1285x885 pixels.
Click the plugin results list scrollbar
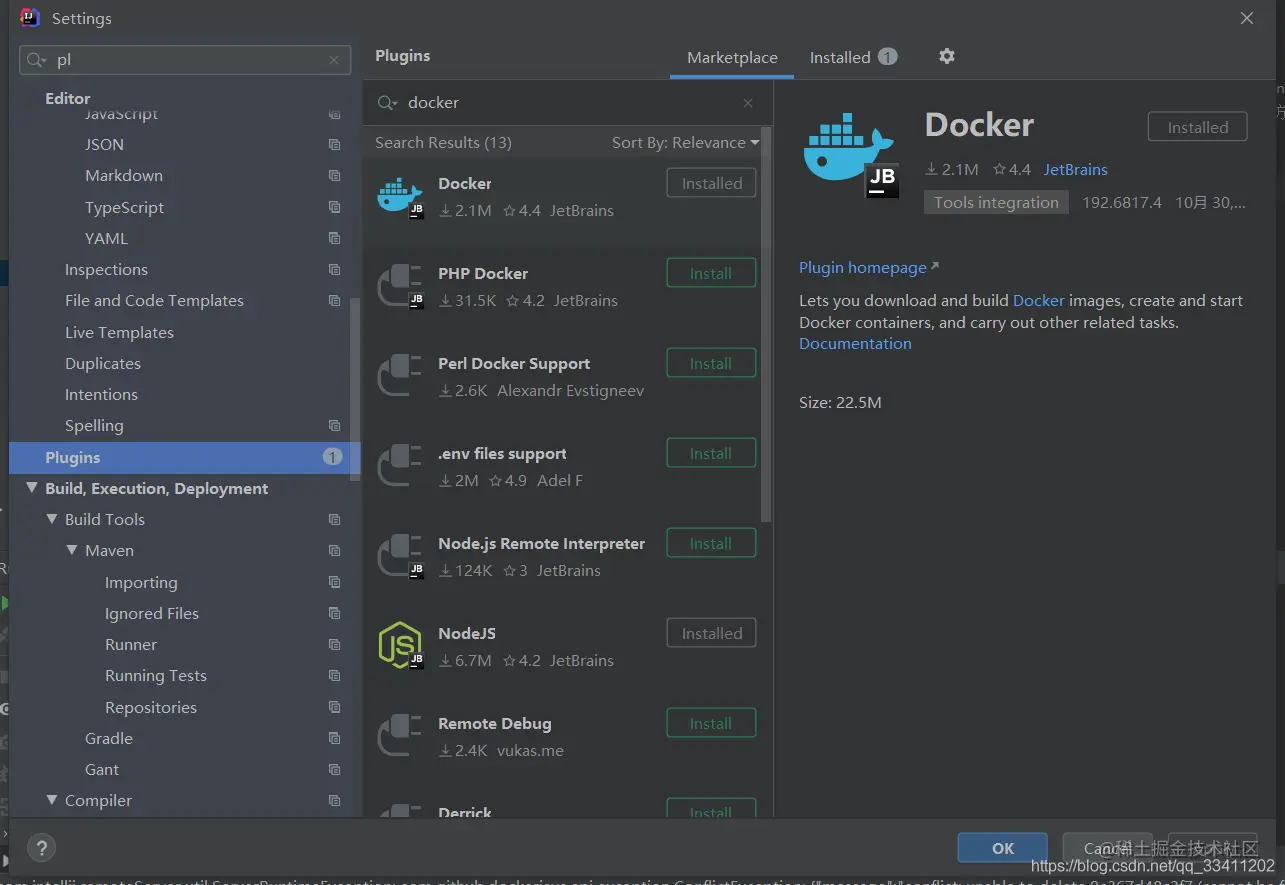pyautogui.click(x=767, y=325)
